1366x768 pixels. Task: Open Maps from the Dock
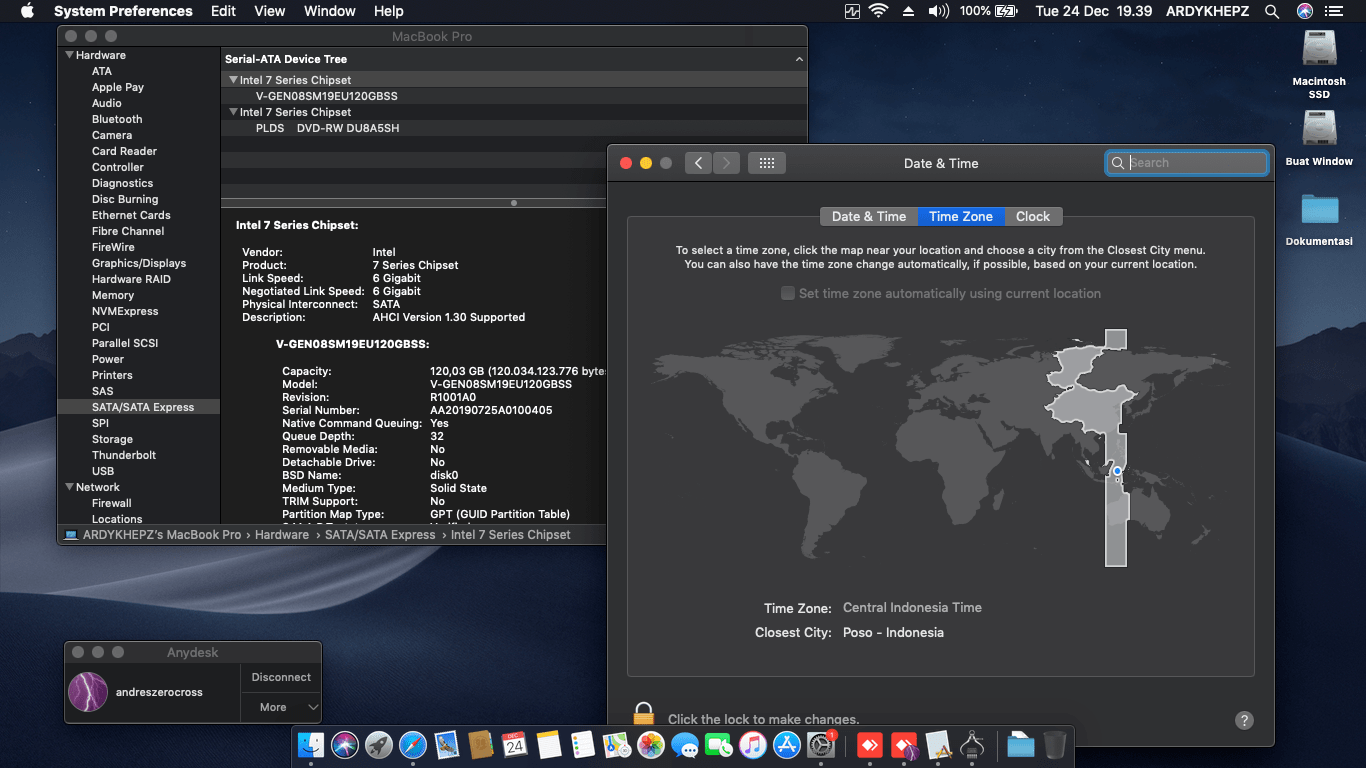tap(616, 745)
